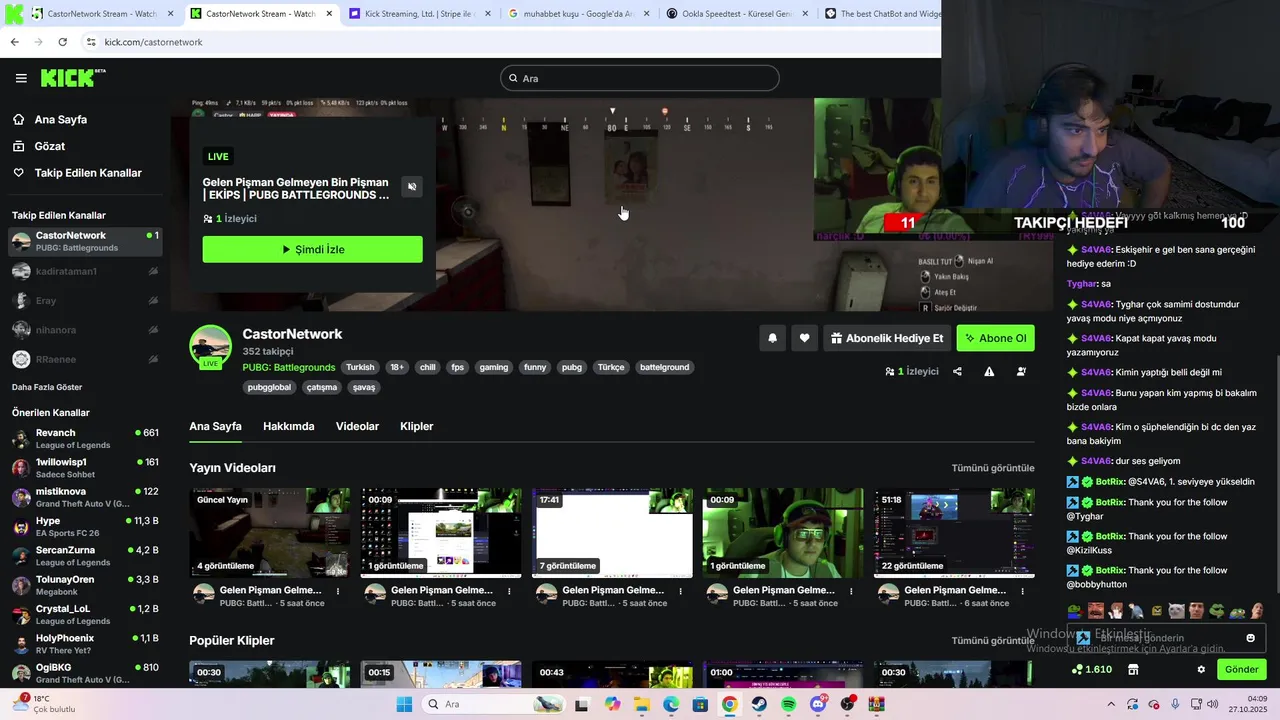This screenshot has height=720, width=1280.
Task: Open the hamburger sidebar menu
Action: [x=21, y=78]
